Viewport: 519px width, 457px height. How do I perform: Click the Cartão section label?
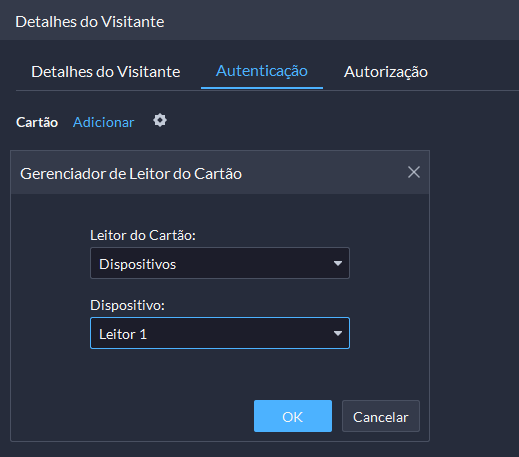37,122
